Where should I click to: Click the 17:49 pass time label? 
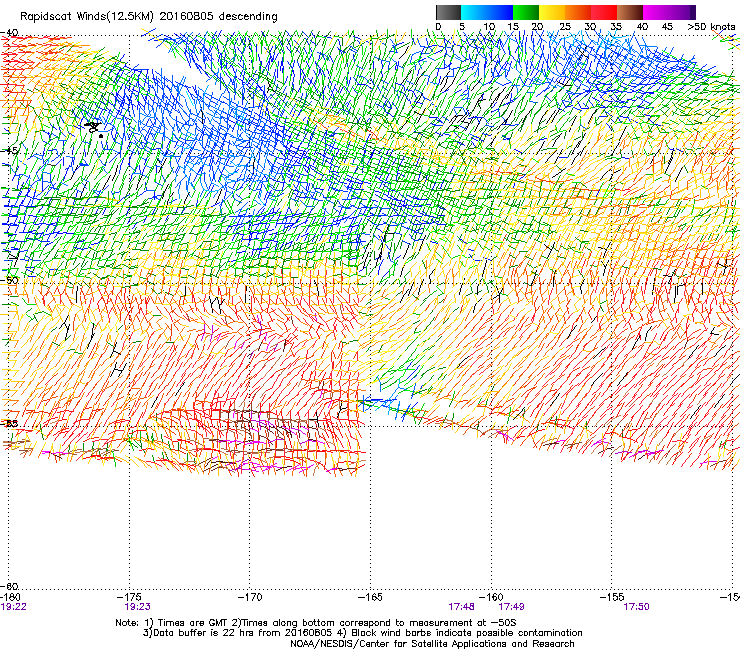click(x=511, y=607)
